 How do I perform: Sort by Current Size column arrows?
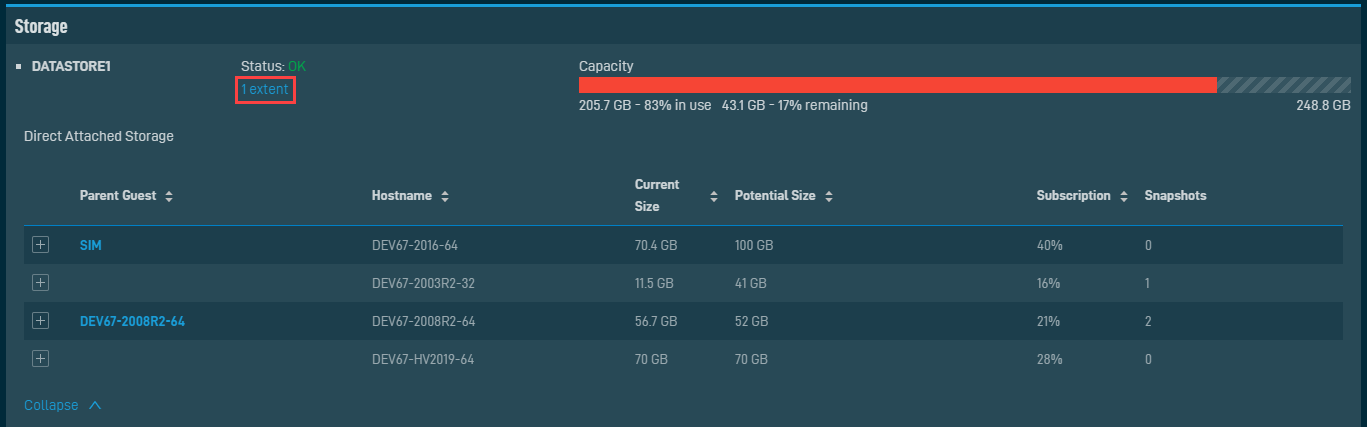(x=714, y=196)
